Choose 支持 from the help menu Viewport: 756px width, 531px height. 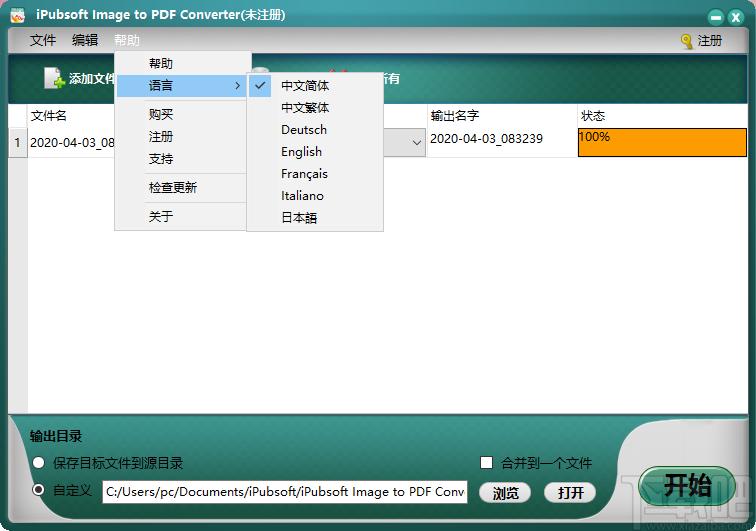pos(183,159)
